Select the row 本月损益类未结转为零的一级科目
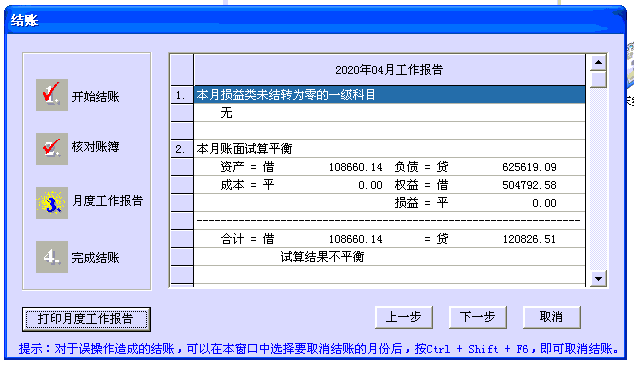The height and width of the screenshot is (367, 634). tap(389, 95)
